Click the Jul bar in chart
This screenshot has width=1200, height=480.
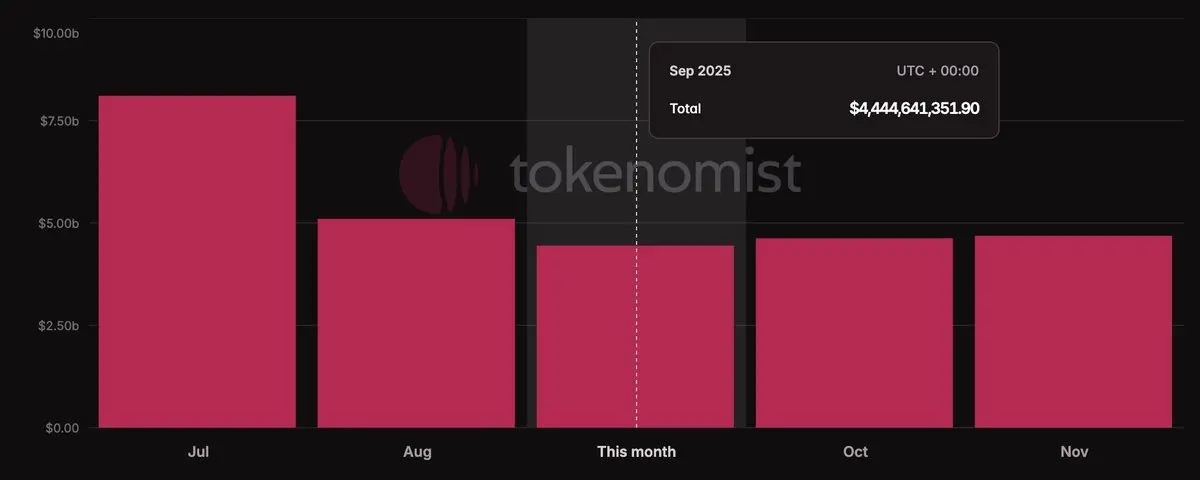point(197,262)
